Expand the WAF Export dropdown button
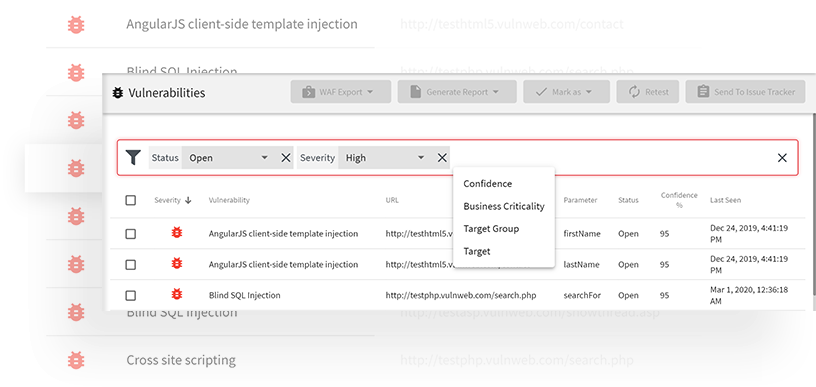The height and width of the screenshot is (387, 816). [x=341, y=92]
